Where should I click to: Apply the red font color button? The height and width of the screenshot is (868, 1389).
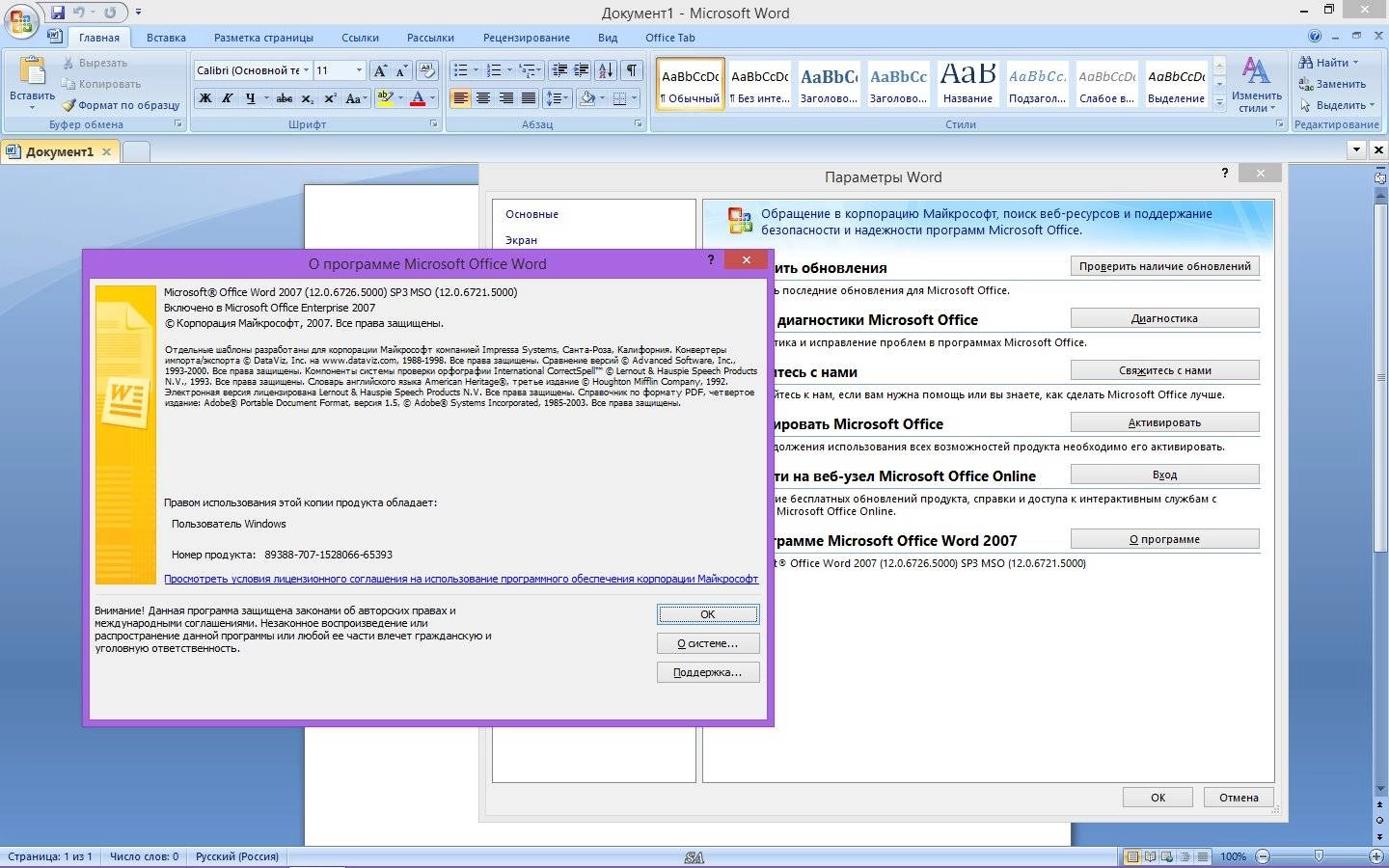[418, 98]
